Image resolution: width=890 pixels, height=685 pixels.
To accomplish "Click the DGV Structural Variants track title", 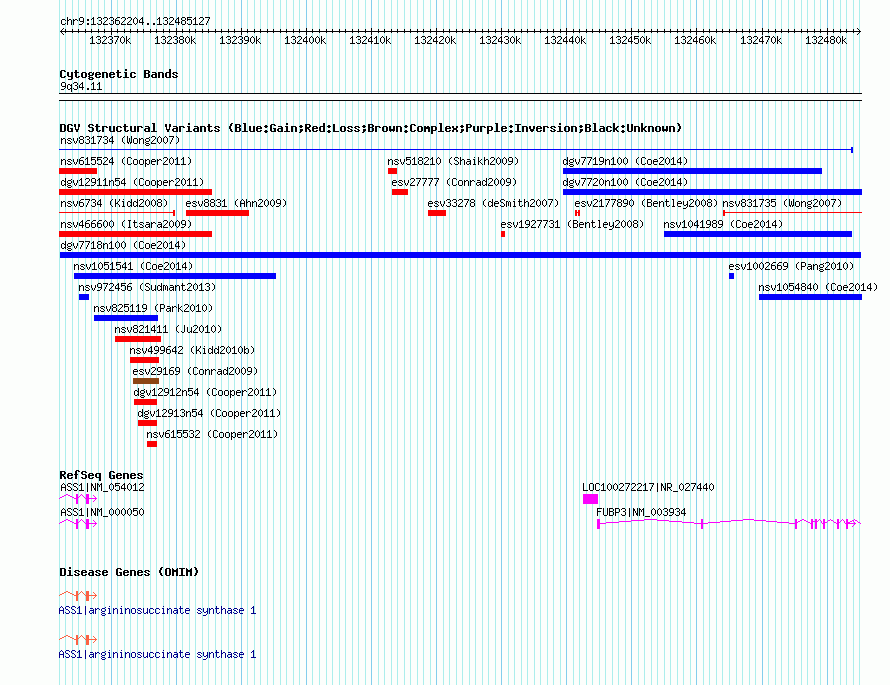I will pyautogui.click(x=371, y=128).
